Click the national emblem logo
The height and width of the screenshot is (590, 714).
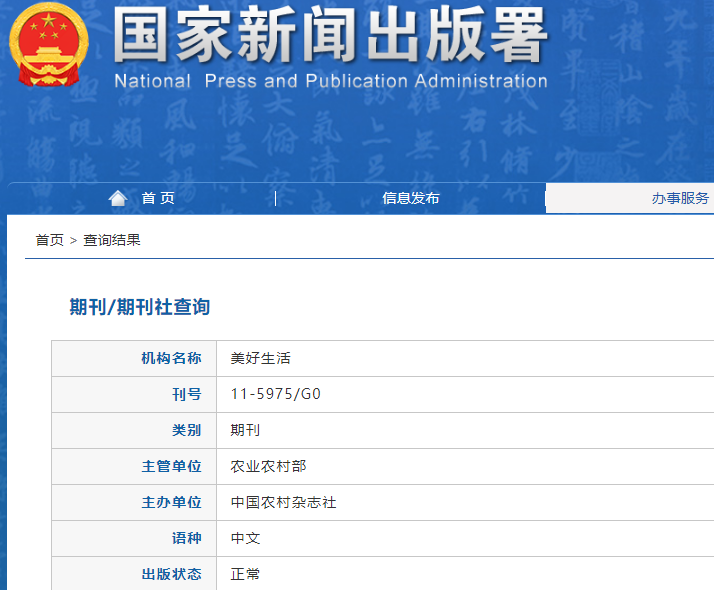pyautogui.click(x=49, y=45)
